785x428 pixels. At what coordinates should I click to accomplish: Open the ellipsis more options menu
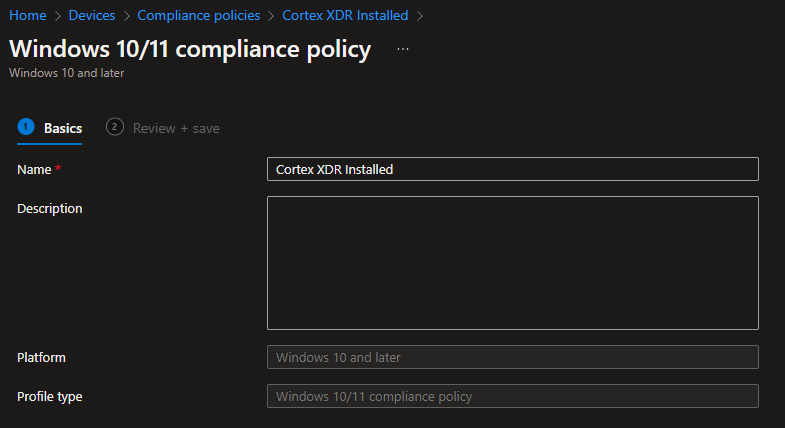tap(403, 49)
